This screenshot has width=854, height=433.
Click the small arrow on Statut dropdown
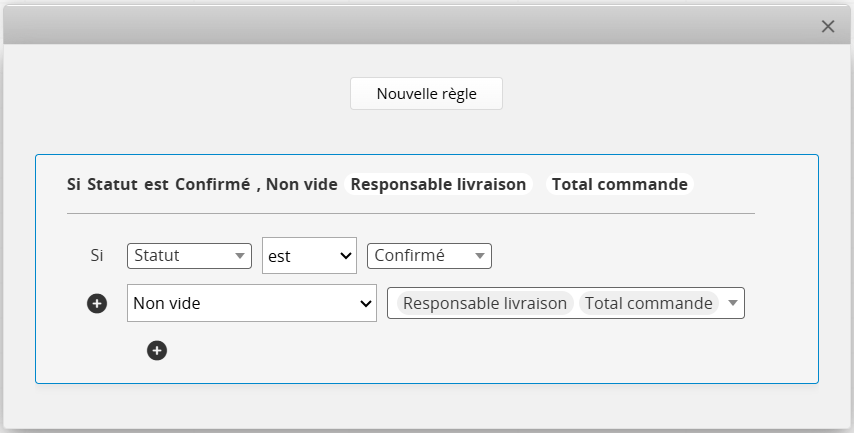pyautogui.click(x=240, y=256)
